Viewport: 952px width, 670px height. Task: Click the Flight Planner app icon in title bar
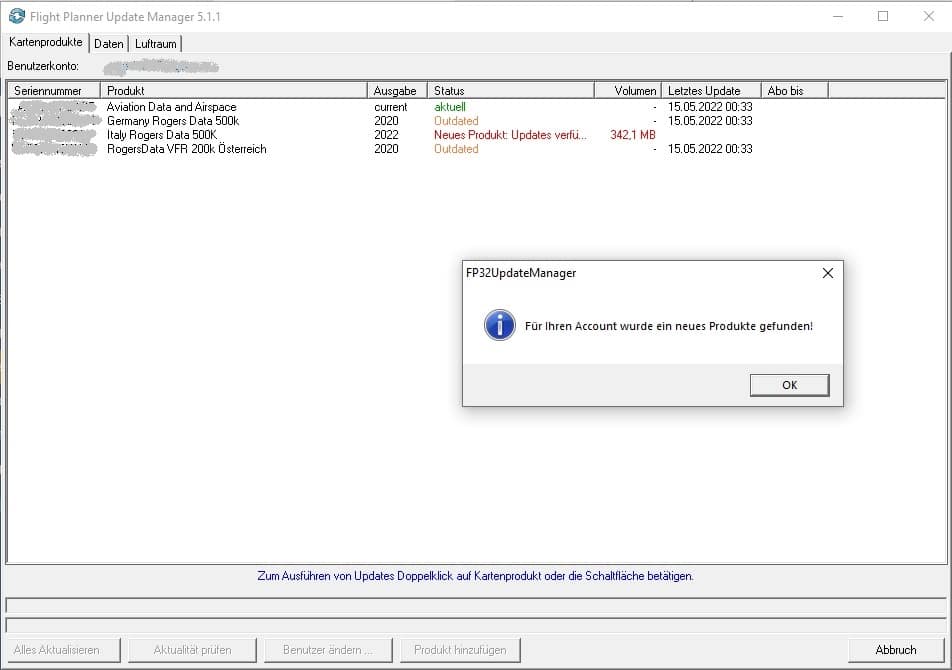[x=16, y=16]
